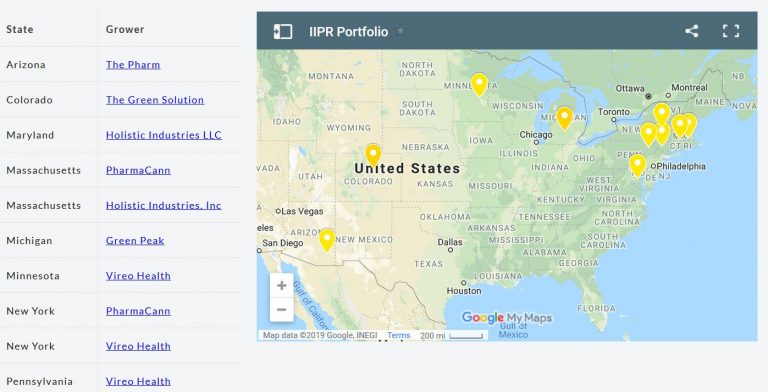The width and height of the screenshot is (768, 392).
Task: Open the Green Peak grower link
Action: (x=135, y=241)
